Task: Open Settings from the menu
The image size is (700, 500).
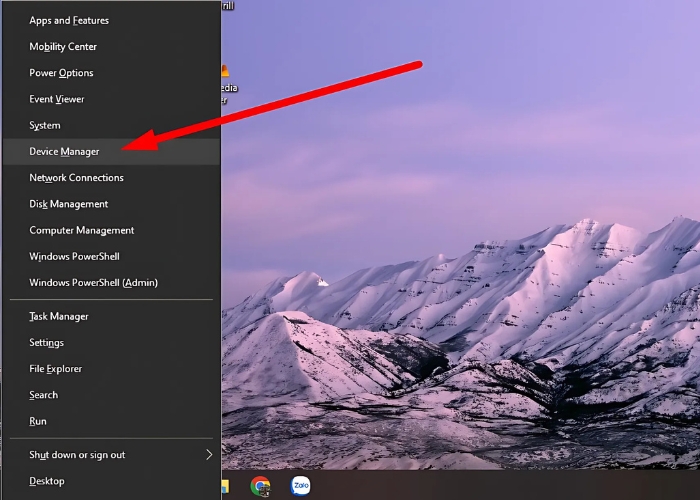Action: [47, 343]
